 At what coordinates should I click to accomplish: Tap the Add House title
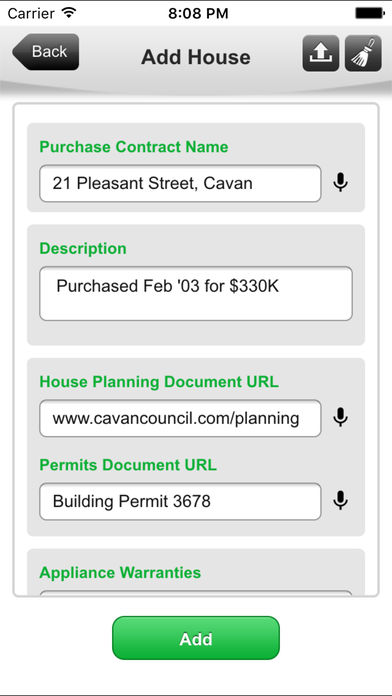(x=196, y=57)
